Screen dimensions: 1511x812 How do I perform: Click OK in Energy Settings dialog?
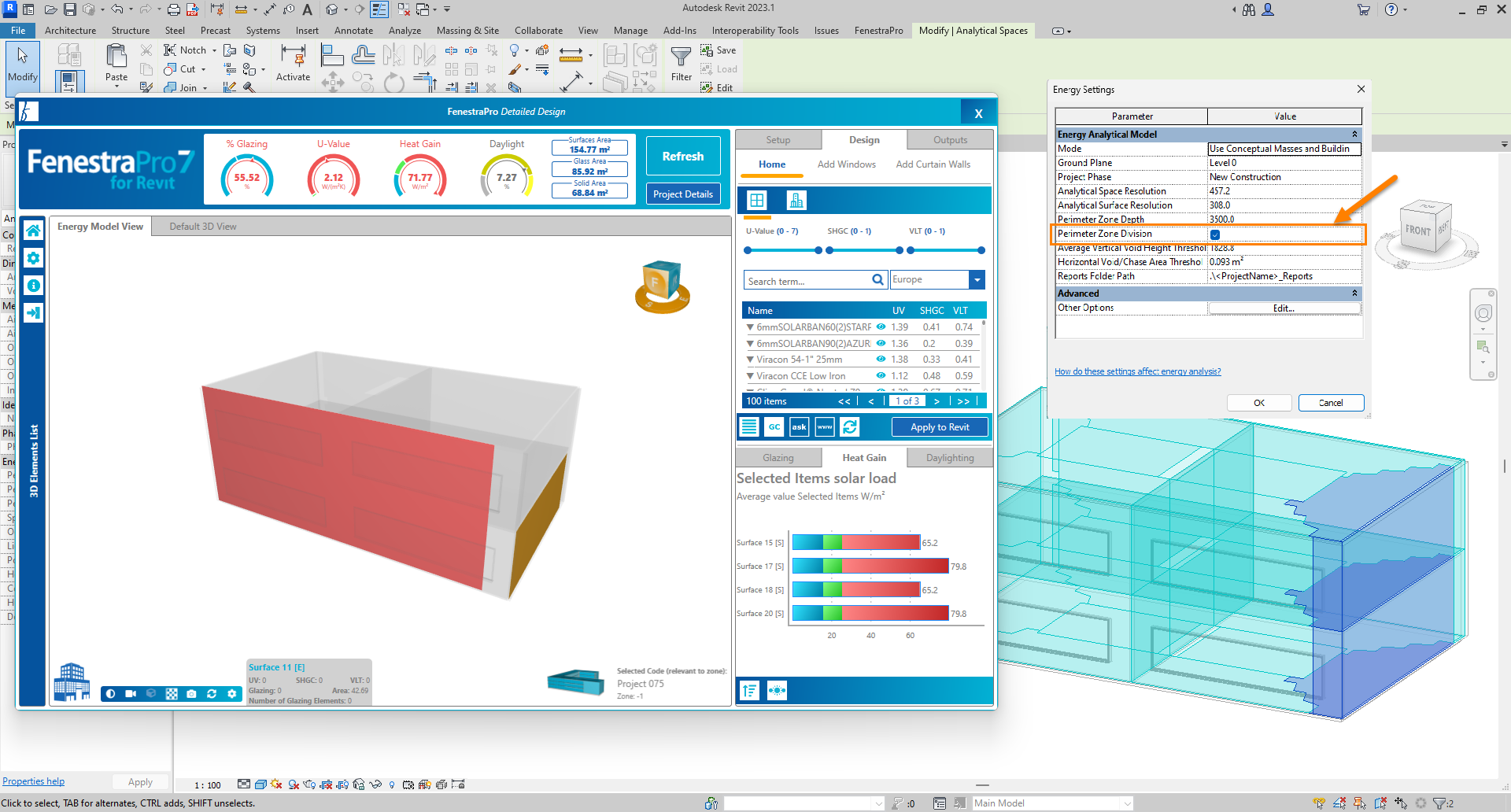(x=1259, y=403)
